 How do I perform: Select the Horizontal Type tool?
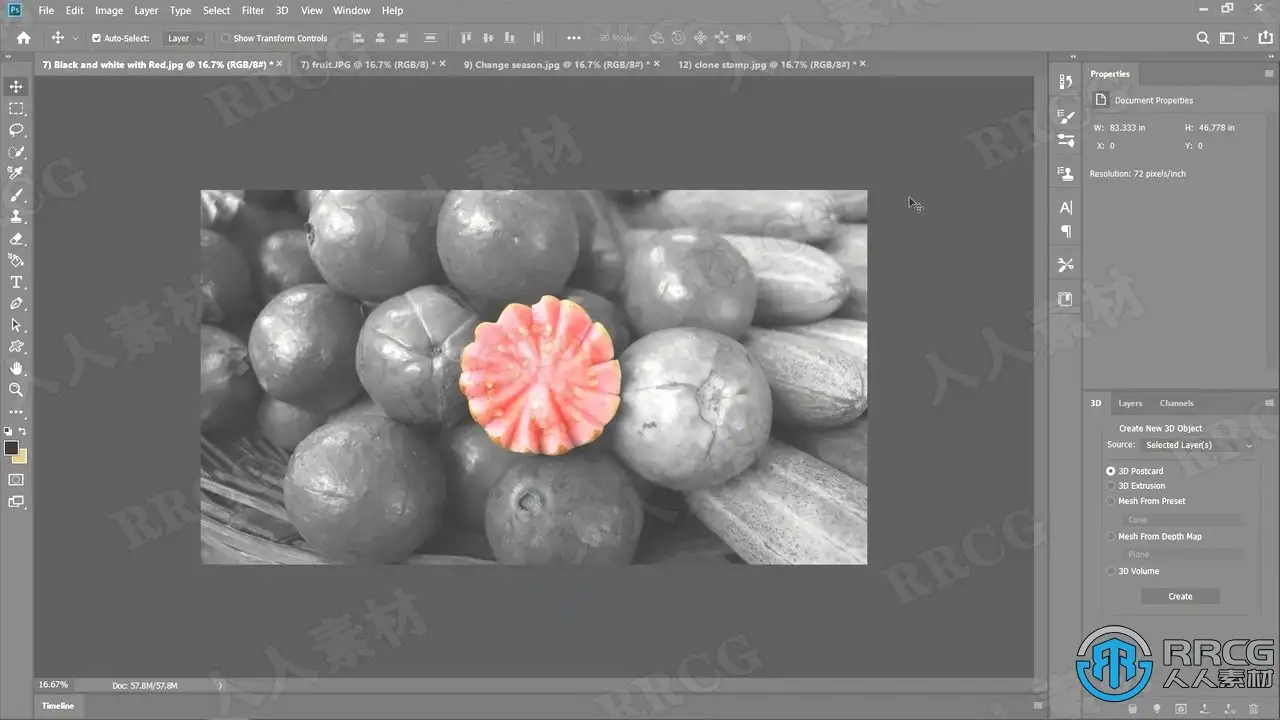point(16,282)
